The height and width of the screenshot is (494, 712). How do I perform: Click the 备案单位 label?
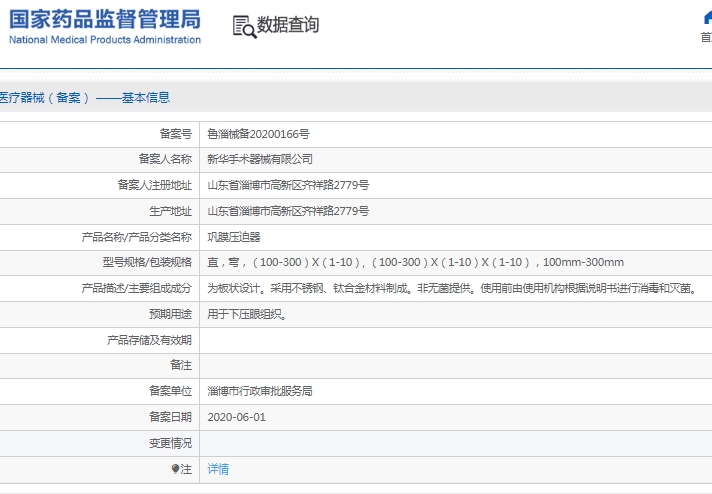170,391
